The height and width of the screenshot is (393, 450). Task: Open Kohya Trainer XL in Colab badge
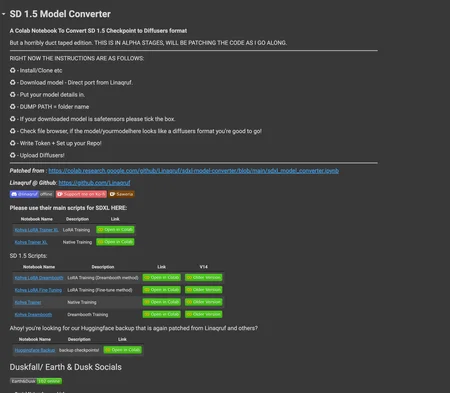[115, 242]
